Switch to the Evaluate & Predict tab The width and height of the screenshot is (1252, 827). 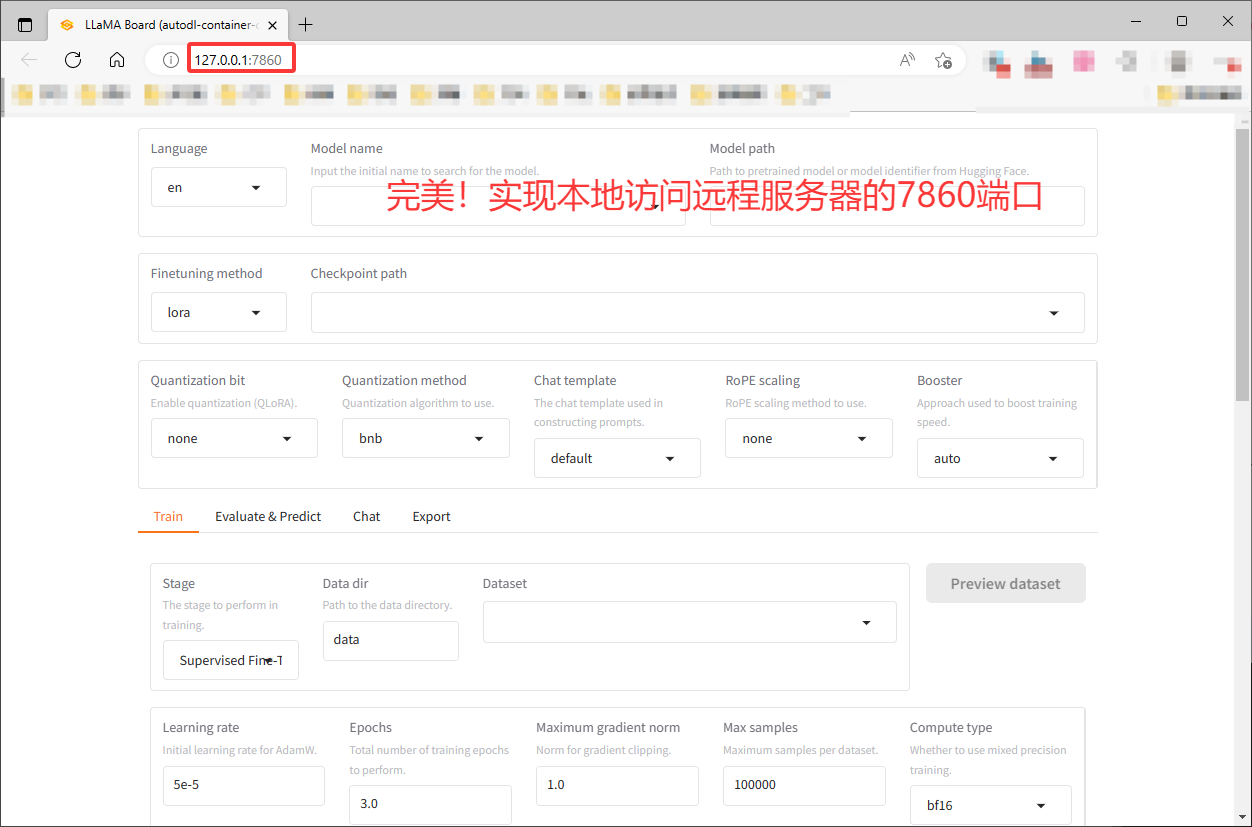[268, 516]
